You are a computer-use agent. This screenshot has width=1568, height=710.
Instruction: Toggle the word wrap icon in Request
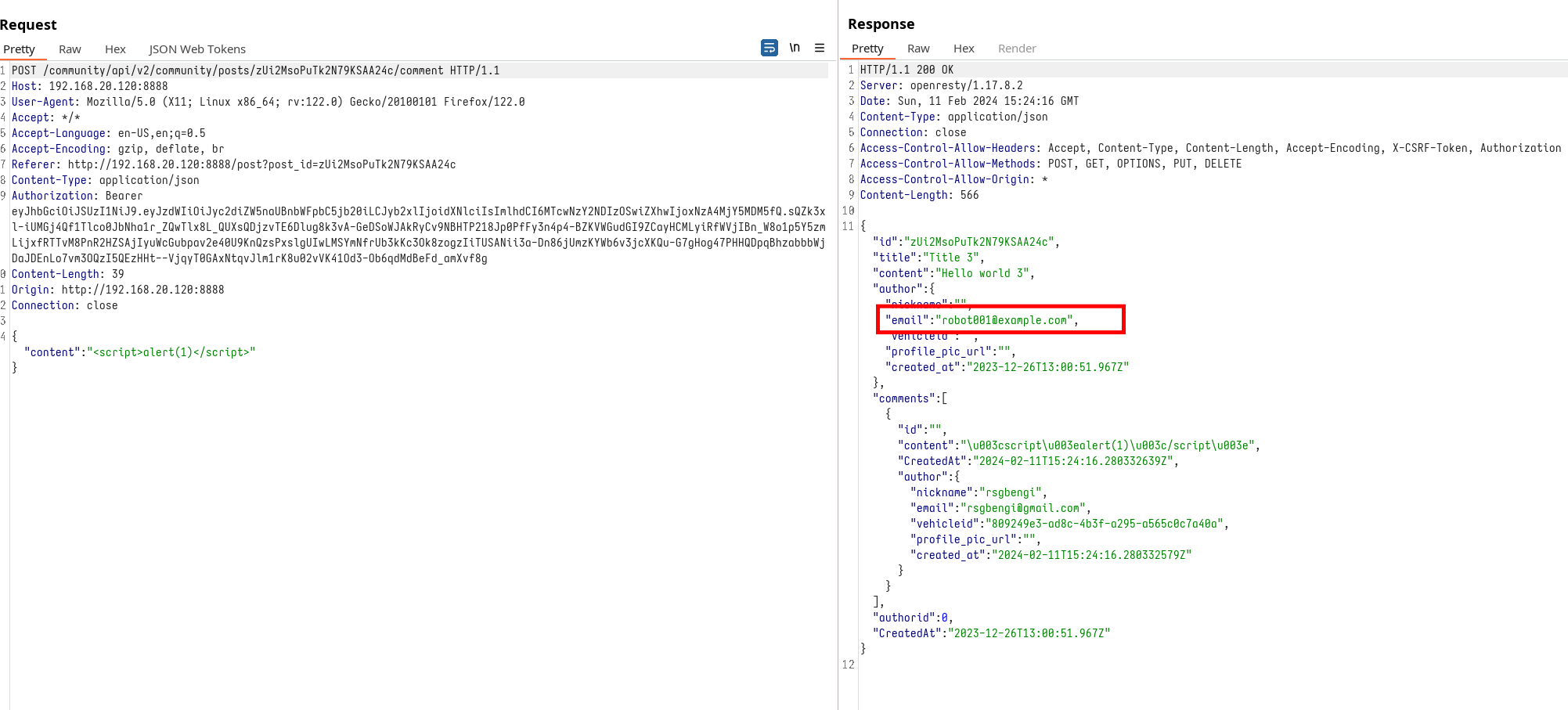(x=769, y=48)
